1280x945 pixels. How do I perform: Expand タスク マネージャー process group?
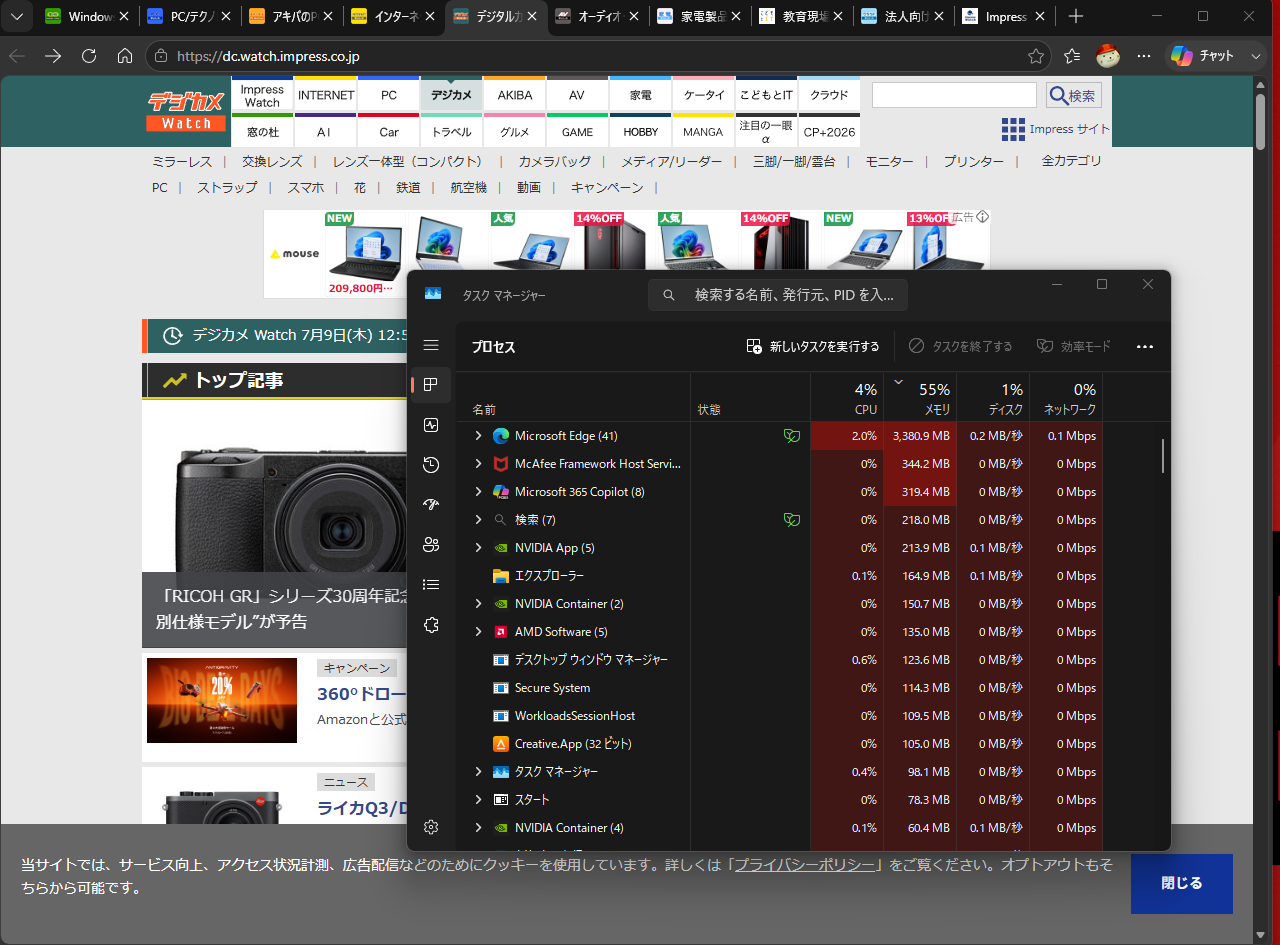pyautogui.click(x=478, y=772)
